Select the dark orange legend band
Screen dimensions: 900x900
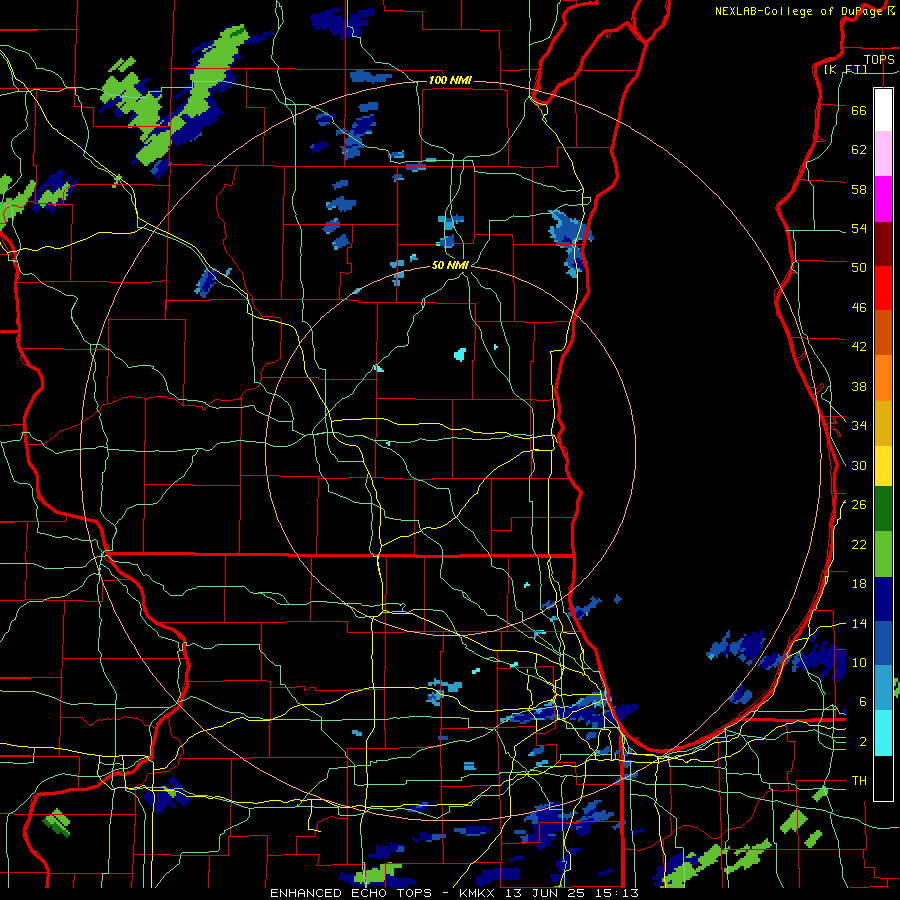(x=883, y=332)
